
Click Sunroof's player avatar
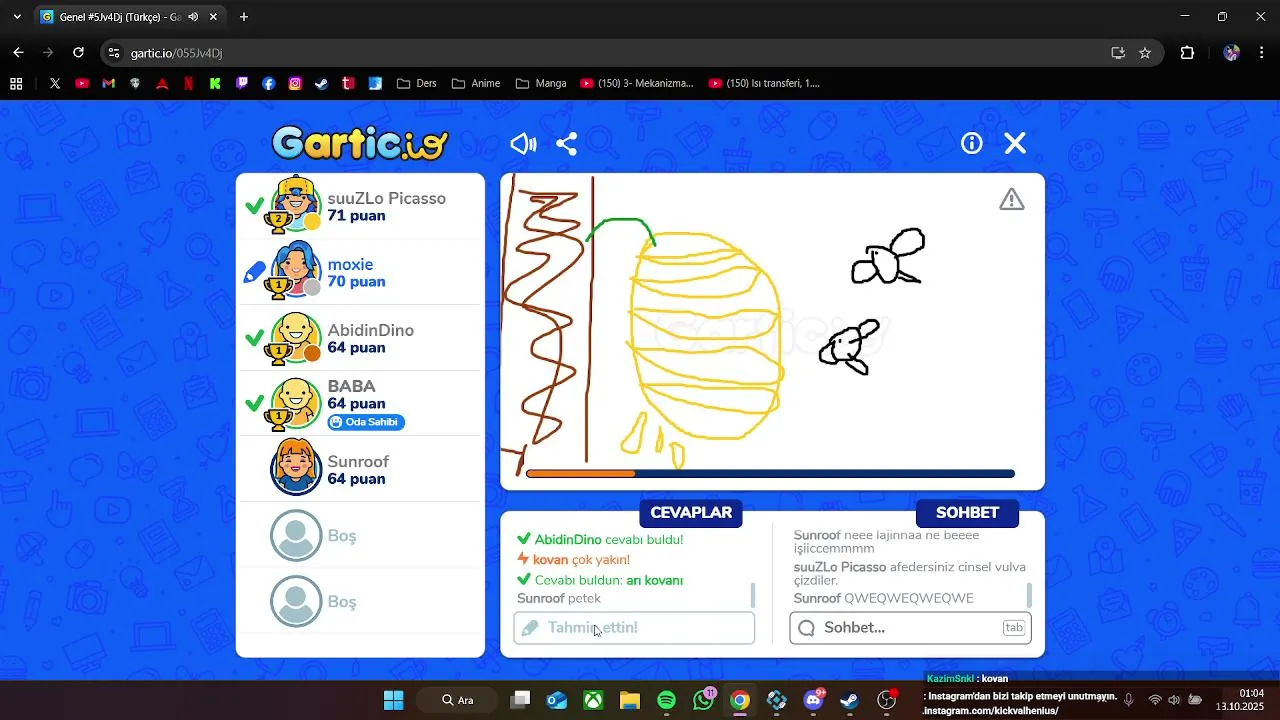(x=296, y=467)
